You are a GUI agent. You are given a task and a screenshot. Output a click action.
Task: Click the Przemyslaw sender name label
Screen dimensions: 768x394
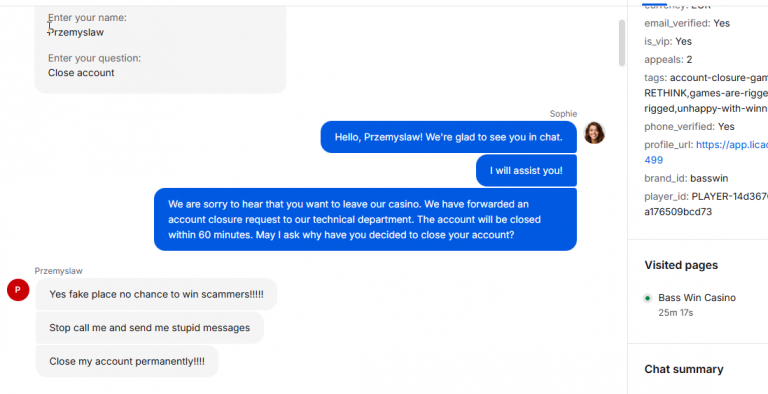pyautogui.click(x=58, y=271)
